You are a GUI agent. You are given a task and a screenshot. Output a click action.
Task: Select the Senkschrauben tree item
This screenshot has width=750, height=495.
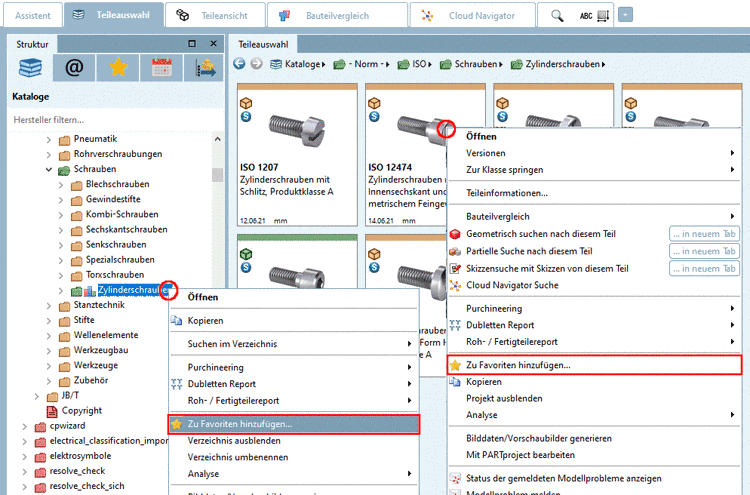[116, 245]
